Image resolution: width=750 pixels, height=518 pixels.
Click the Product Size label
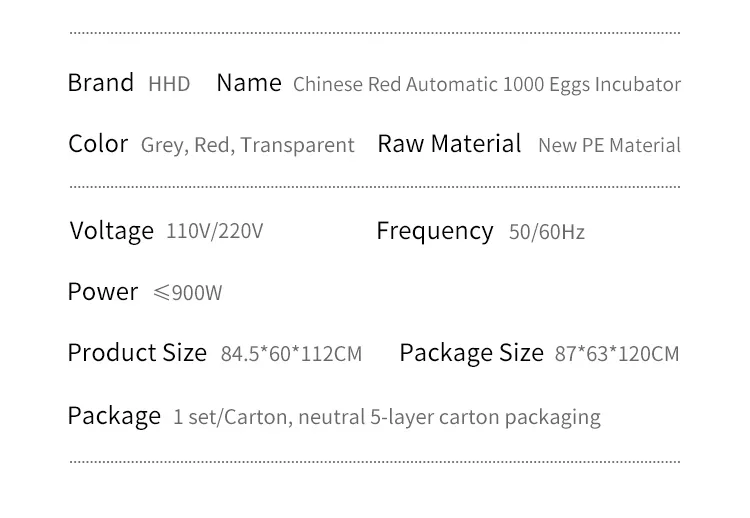pos(137,353)
